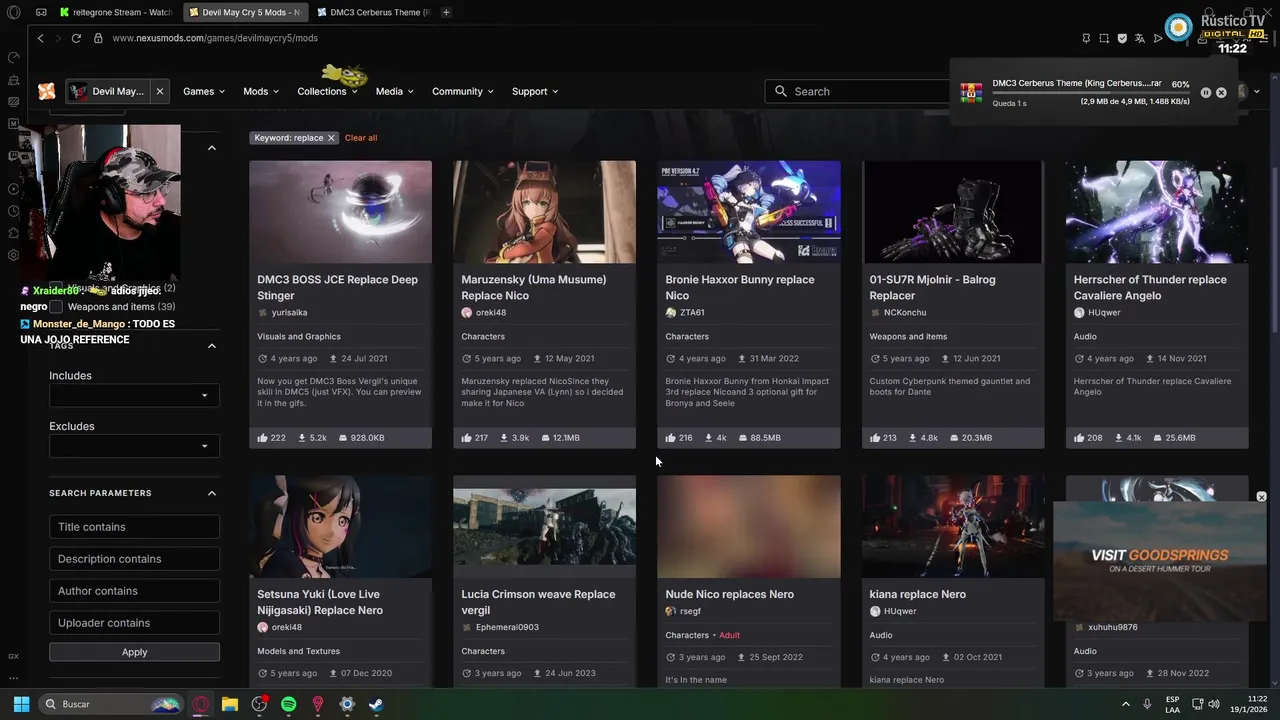This screenshot has height=720, width=1280.
Task: Open Spotify from the taskbar
Action: 288,704
